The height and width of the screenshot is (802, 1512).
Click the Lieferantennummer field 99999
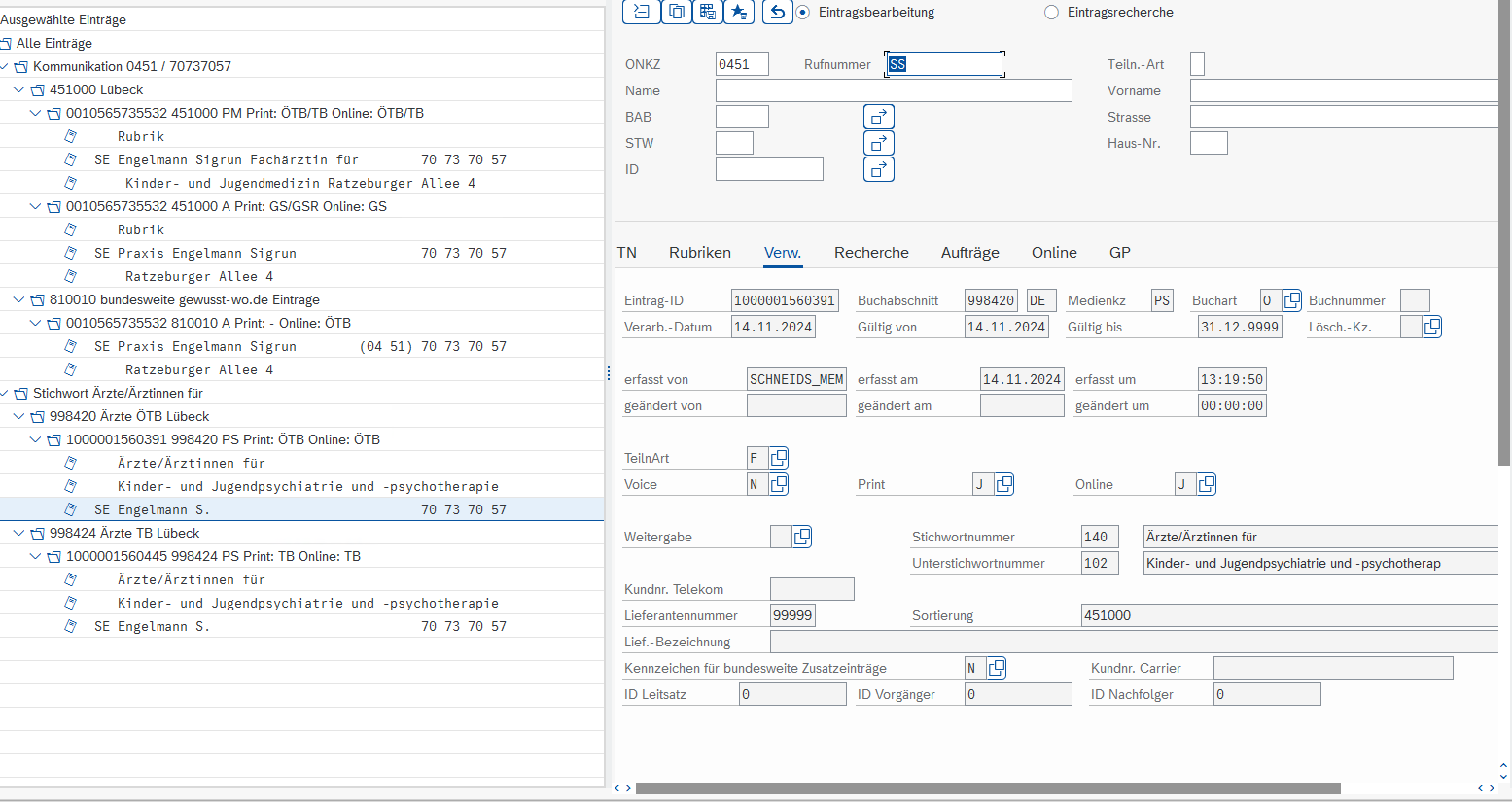792,615
